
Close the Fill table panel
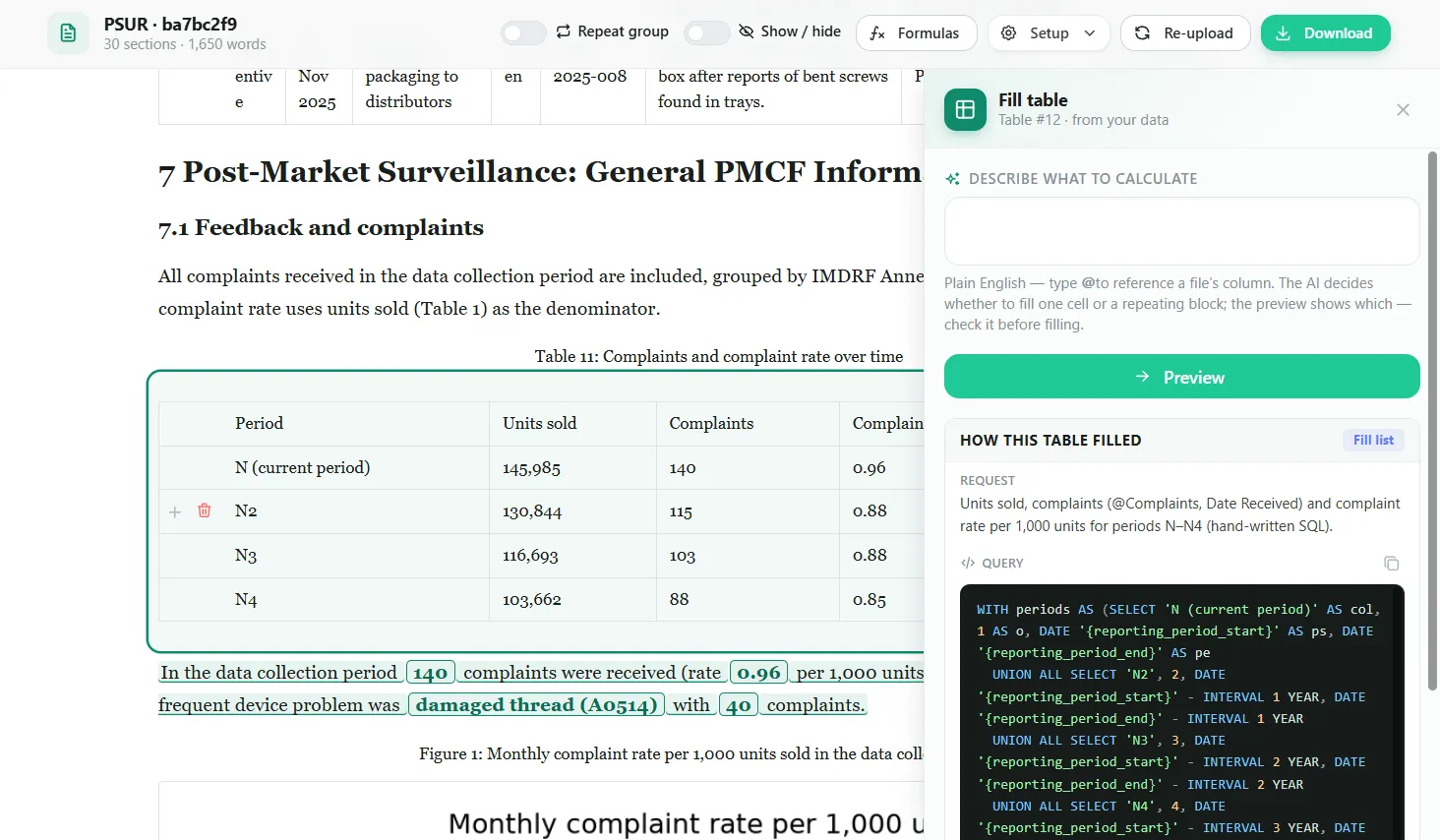(1403, 110)
